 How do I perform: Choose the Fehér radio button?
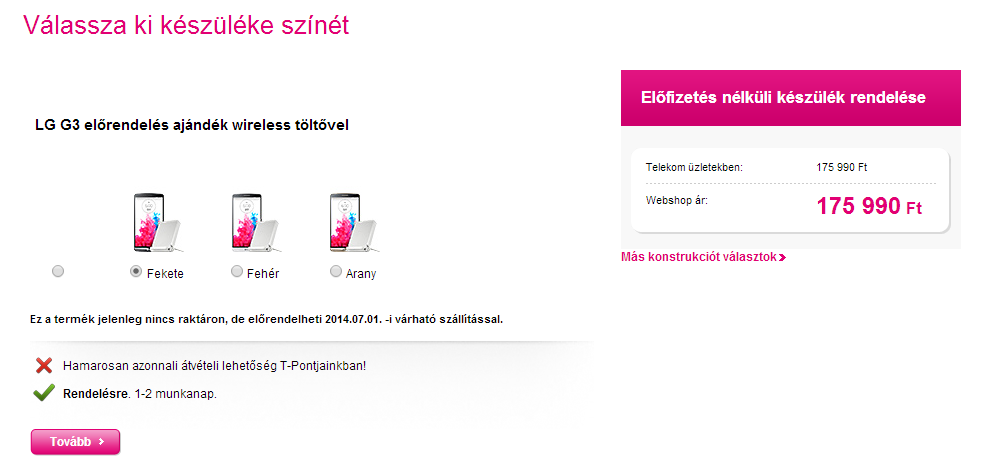[237, 271]
